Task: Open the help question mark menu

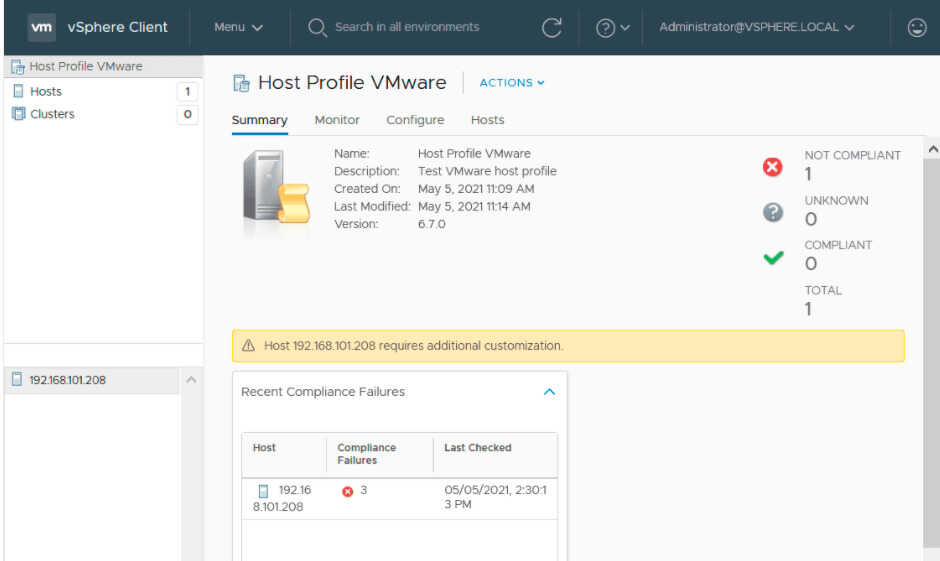Action: (x=612, y=28)
